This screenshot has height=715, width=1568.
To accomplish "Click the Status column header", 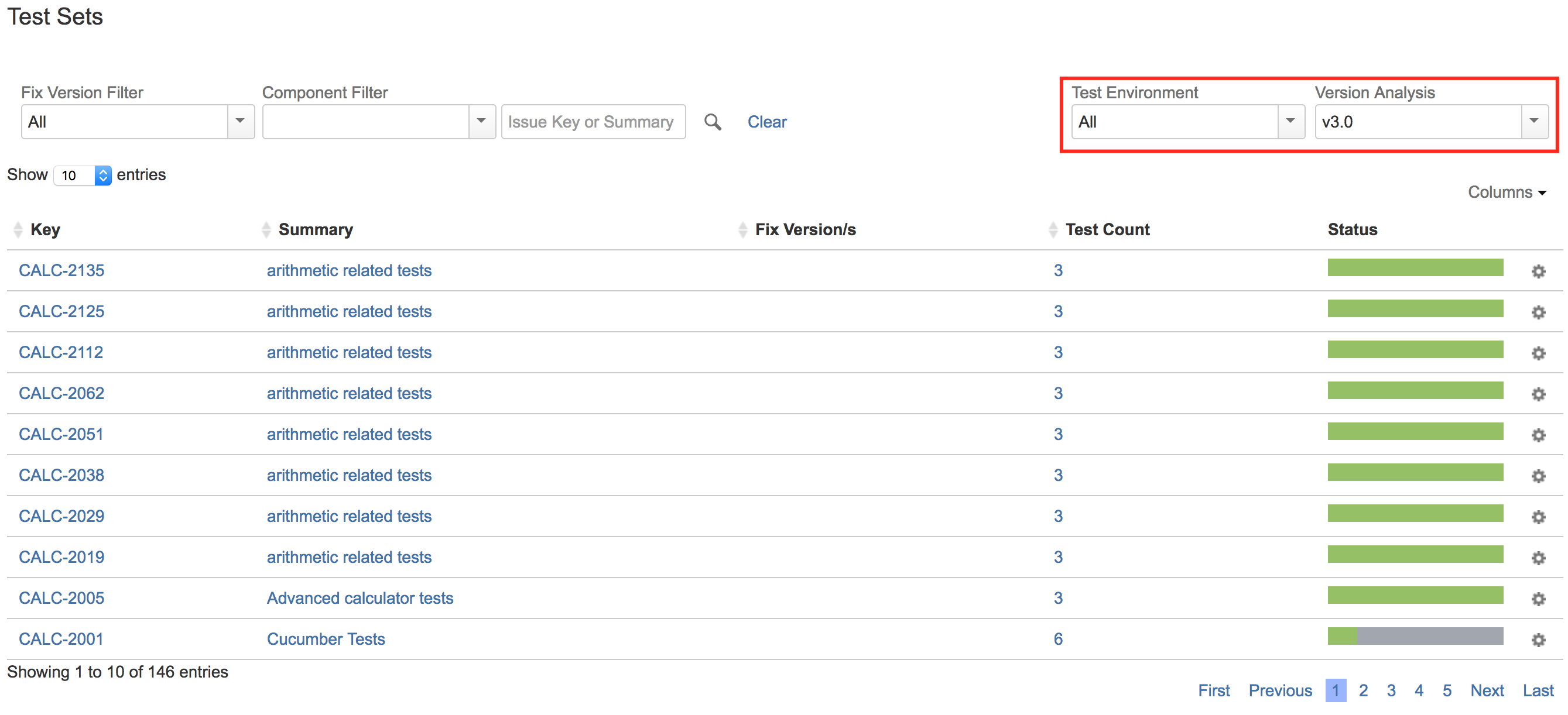I will tap(1352, 229).
